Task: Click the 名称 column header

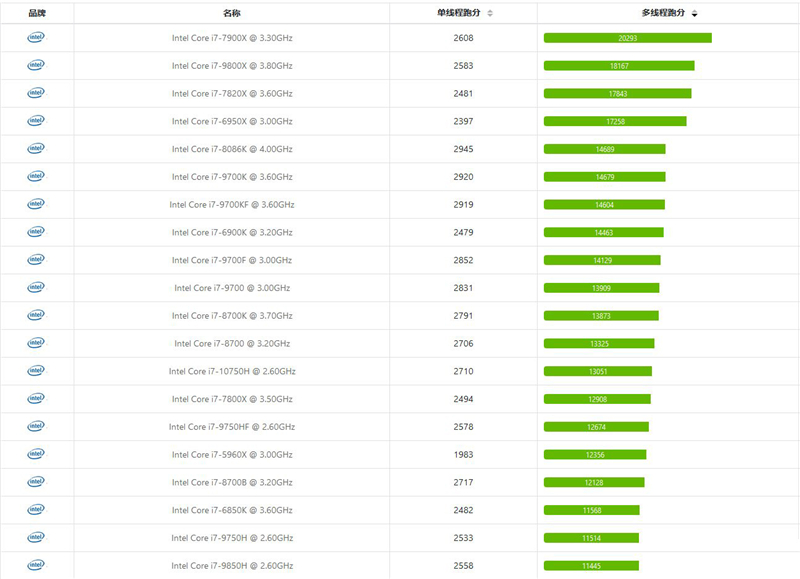Action: click(232, 14)
